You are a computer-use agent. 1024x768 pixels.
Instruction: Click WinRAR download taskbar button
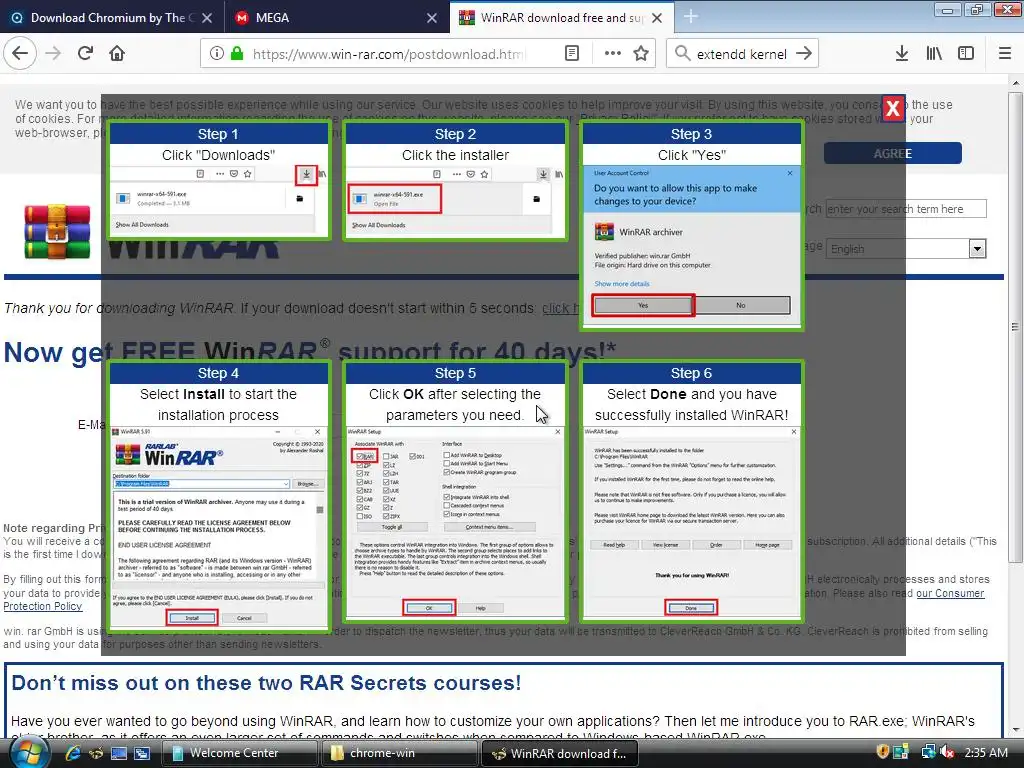[x=558, y=754]
